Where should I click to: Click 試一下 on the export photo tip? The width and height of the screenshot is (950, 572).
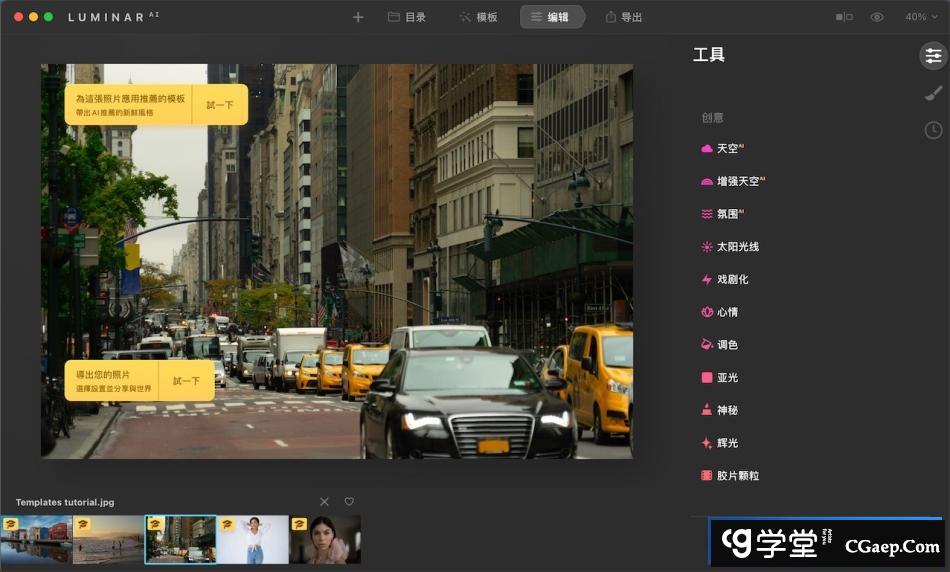point(186,381)
